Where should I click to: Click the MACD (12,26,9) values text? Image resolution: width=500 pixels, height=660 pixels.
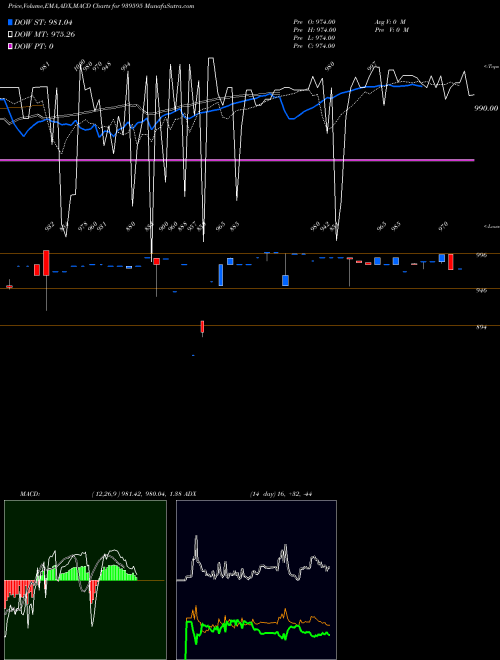click(x=136, y=494)
